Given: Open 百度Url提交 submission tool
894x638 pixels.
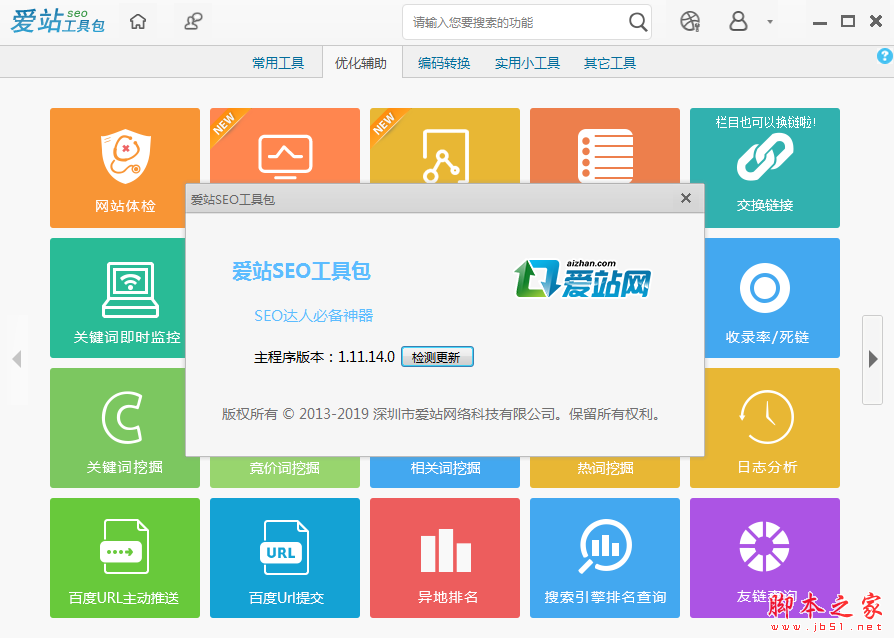Looking at the screenshot, I should pyautogui.click(x=285, y=558).
